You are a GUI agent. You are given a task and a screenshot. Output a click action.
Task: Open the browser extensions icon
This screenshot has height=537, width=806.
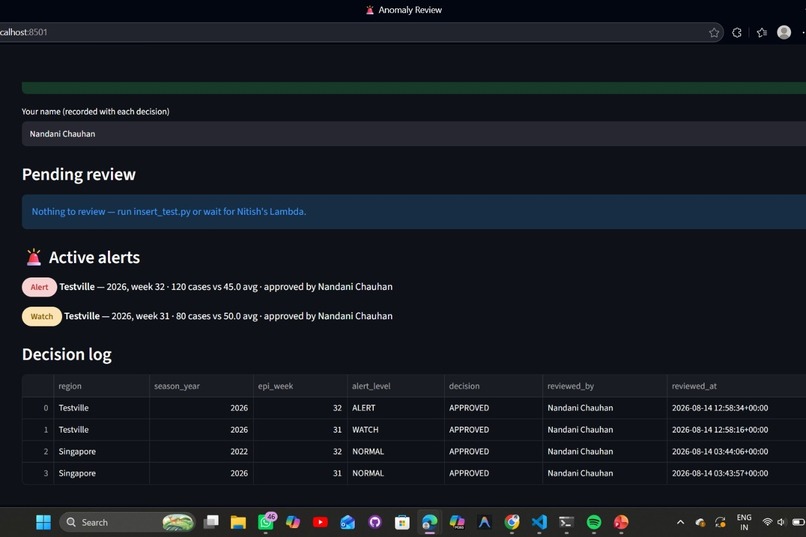point(737,32)
